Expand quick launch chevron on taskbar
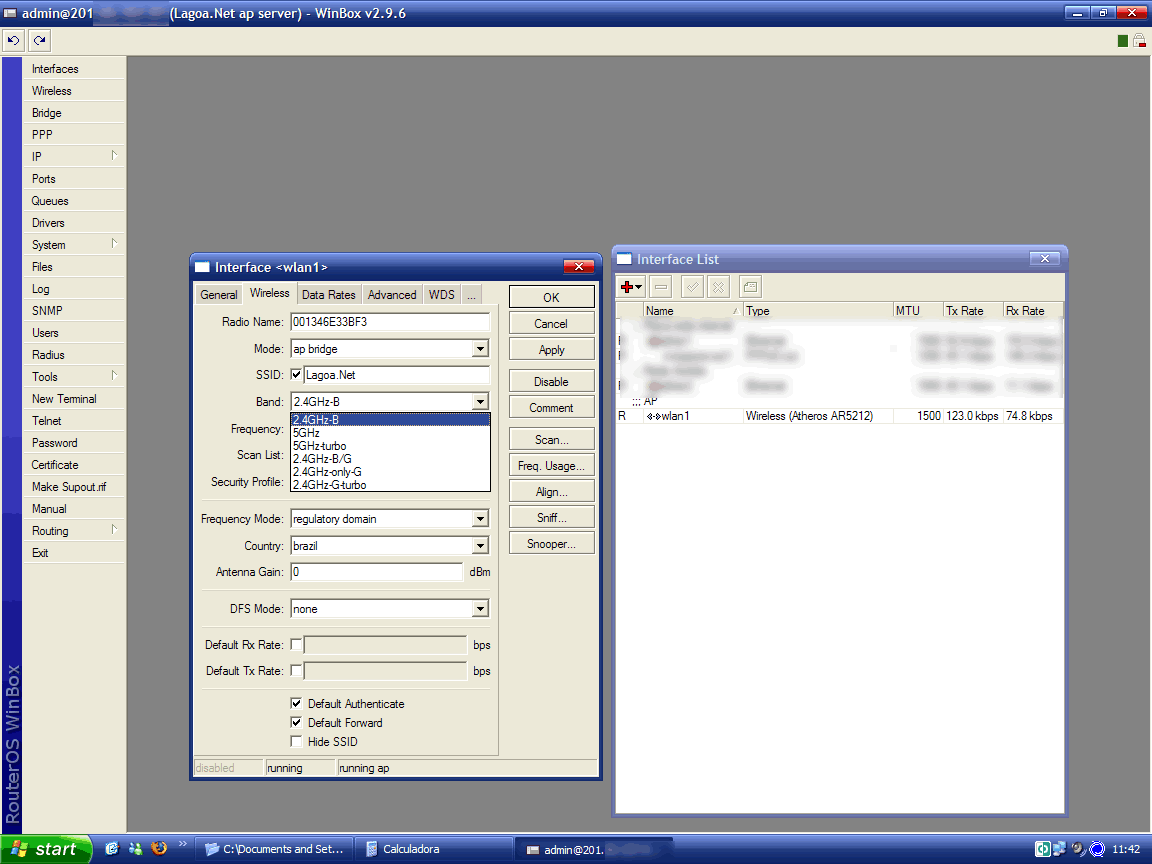This screenshot has width=1152, height=864. [x=183, y=843]
